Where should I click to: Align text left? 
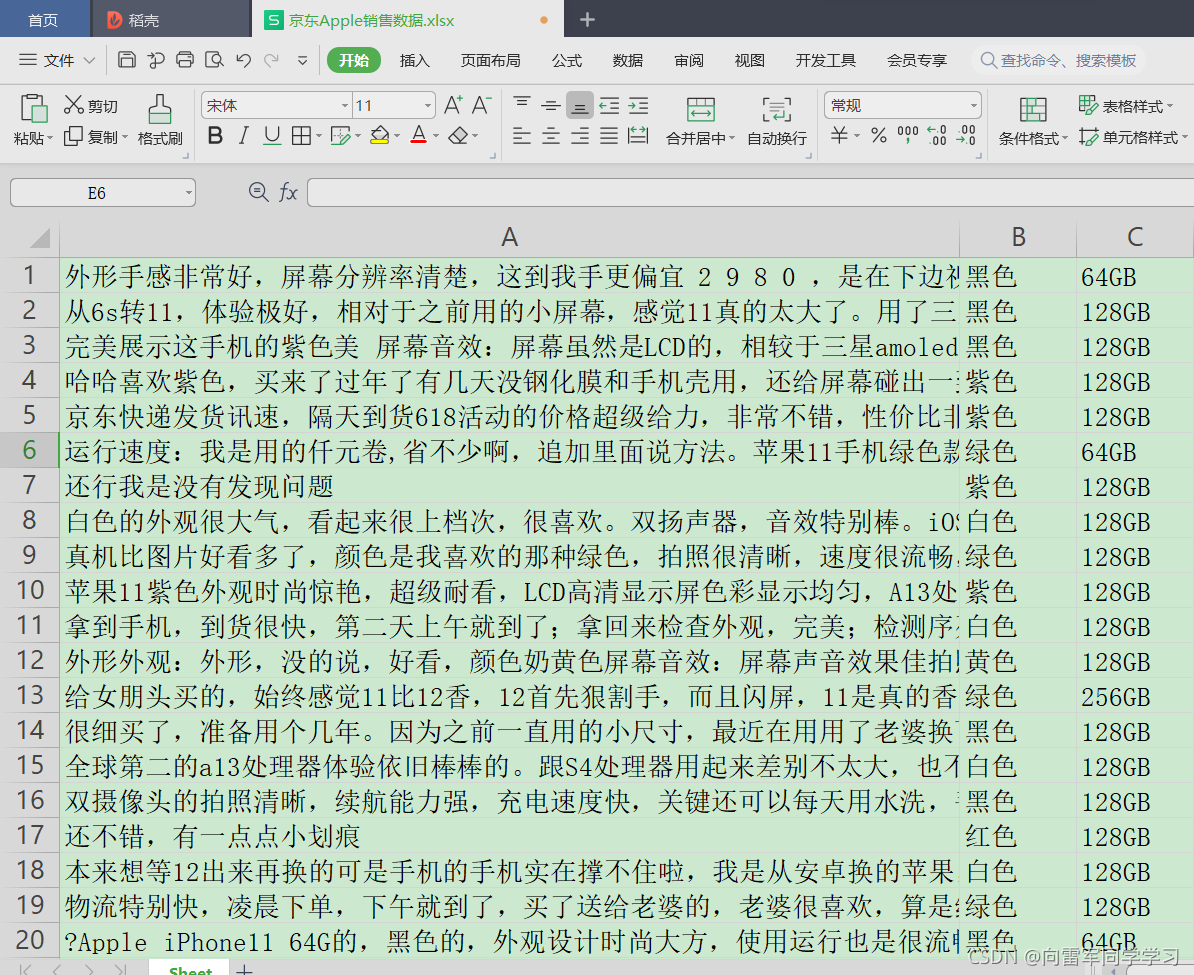522,136
